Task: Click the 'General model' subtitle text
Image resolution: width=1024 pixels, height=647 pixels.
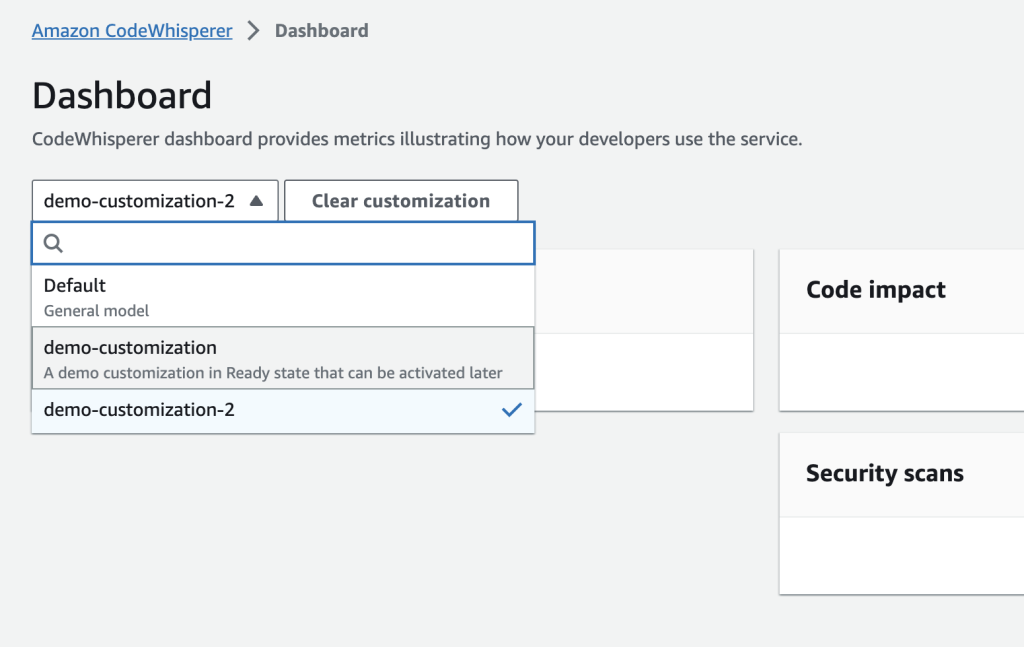Action: (96, 311)
